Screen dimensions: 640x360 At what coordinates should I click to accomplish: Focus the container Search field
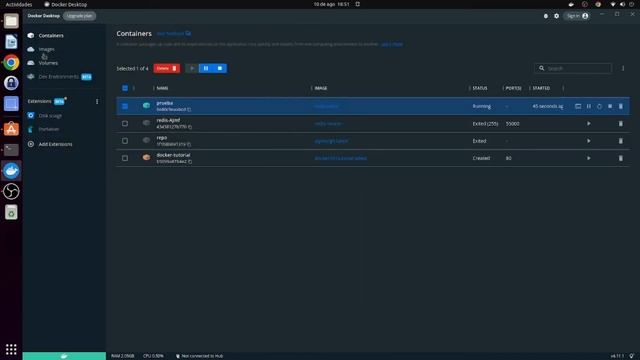pos(573,68)
